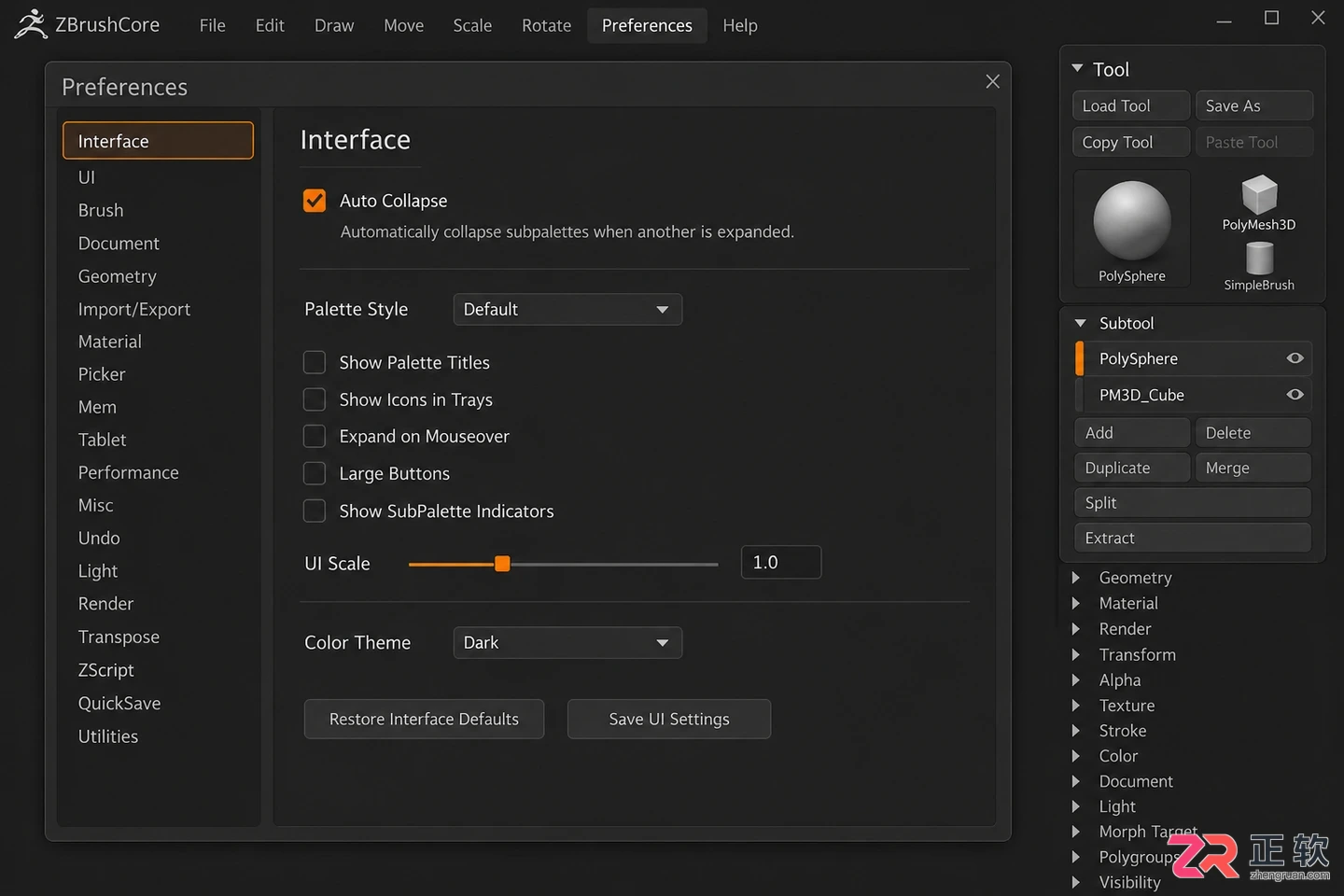Click the Merge subtool button
This screenshot has width=1344, height=896.
pyautogui.click(x=1253, y=468)
